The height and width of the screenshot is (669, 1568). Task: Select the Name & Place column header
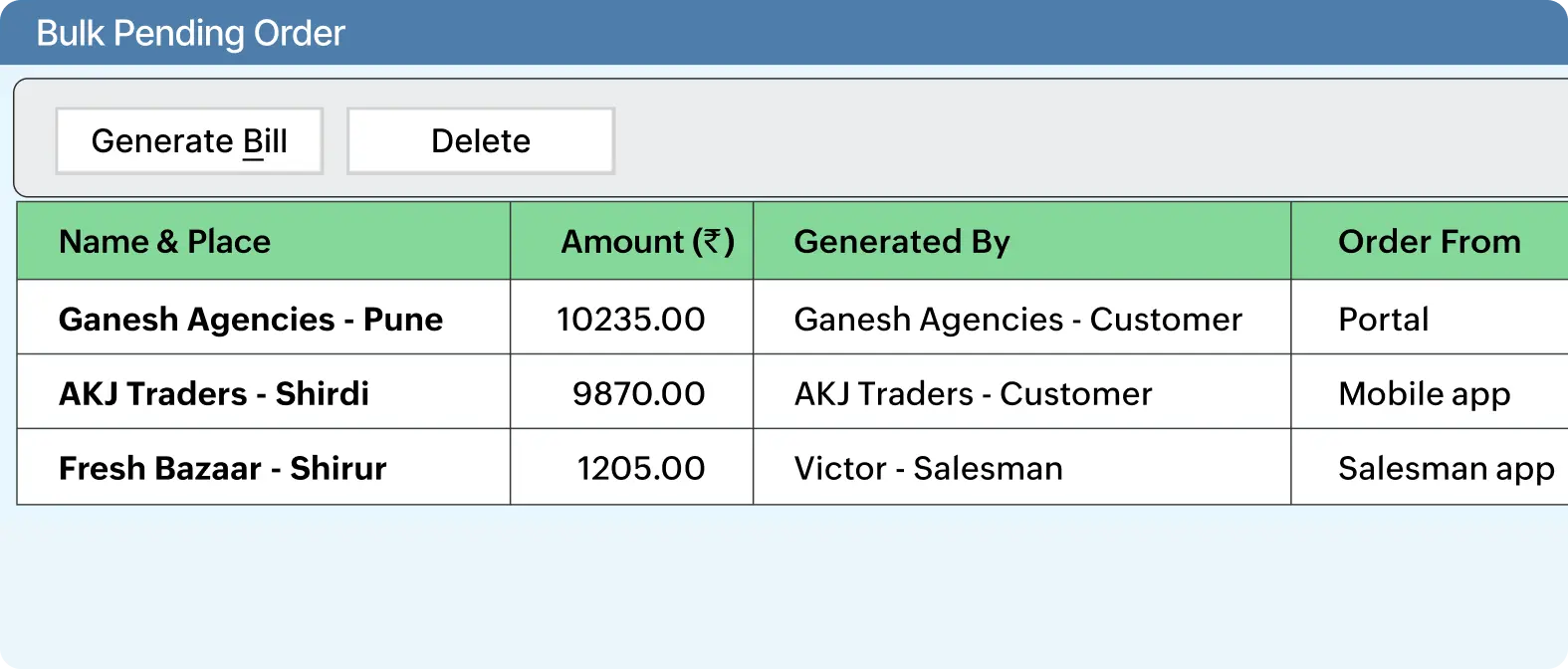point(164,241)
